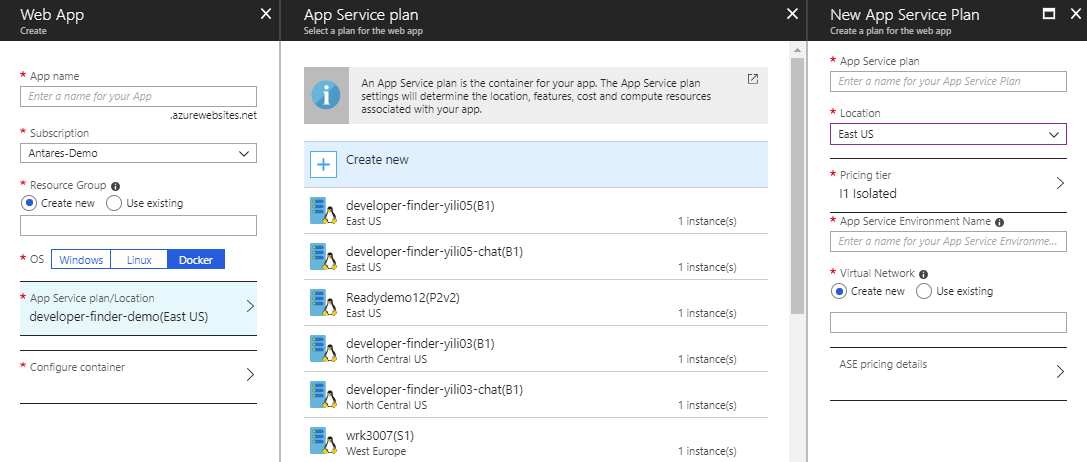Click the server icon for wrk3007(S1)

(324, 443)
